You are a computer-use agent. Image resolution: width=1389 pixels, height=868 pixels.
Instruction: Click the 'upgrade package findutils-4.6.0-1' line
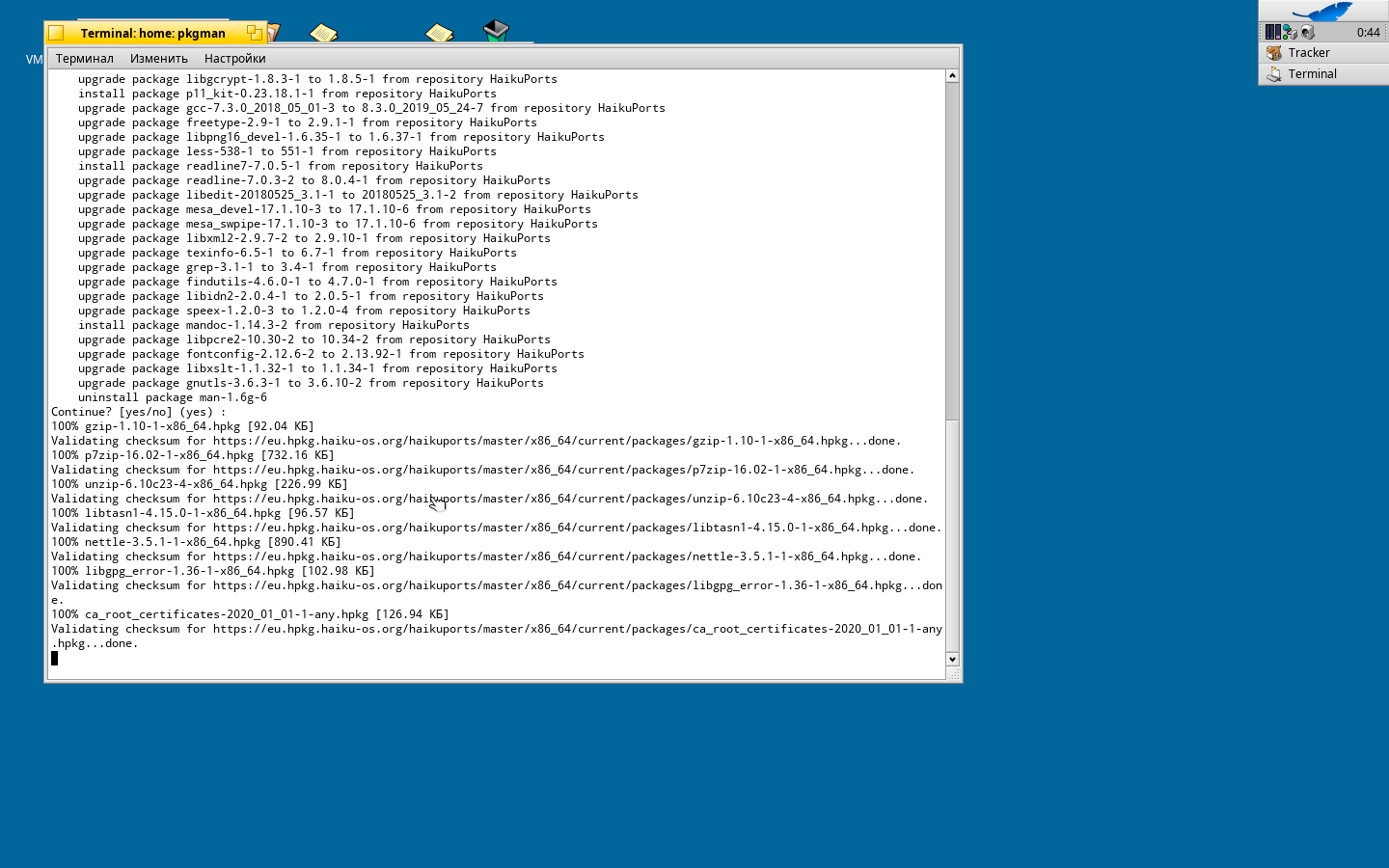[317, 282]
